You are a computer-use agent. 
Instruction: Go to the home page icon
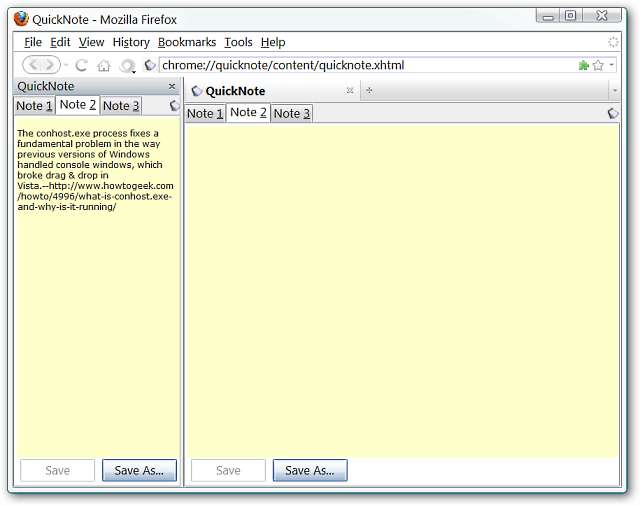coord(104,65)
